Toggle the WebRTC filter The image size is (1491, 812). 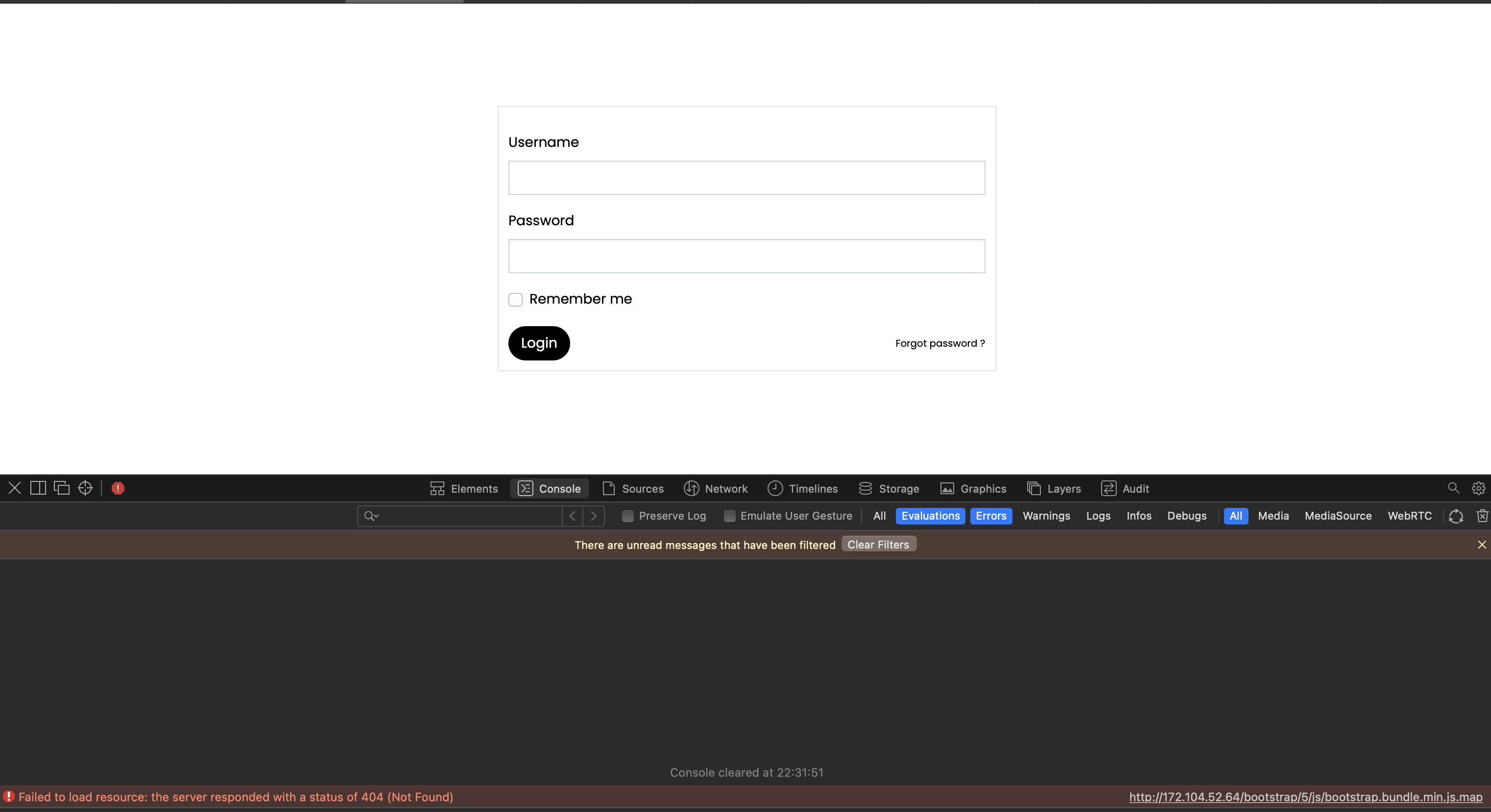coord(1409,516)
